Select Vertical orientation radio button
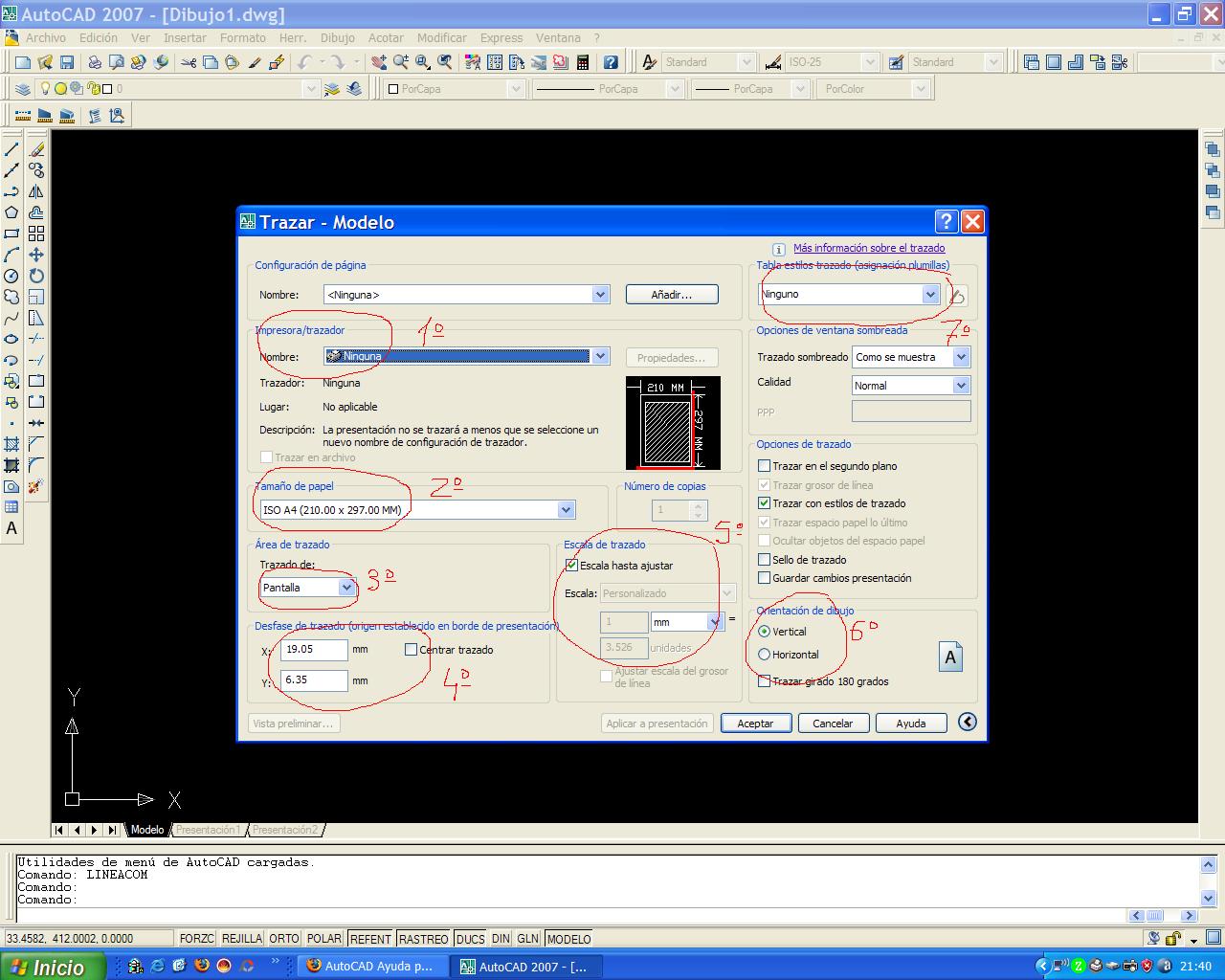This screenshot has height=980, width=1225. coord(765,632)
